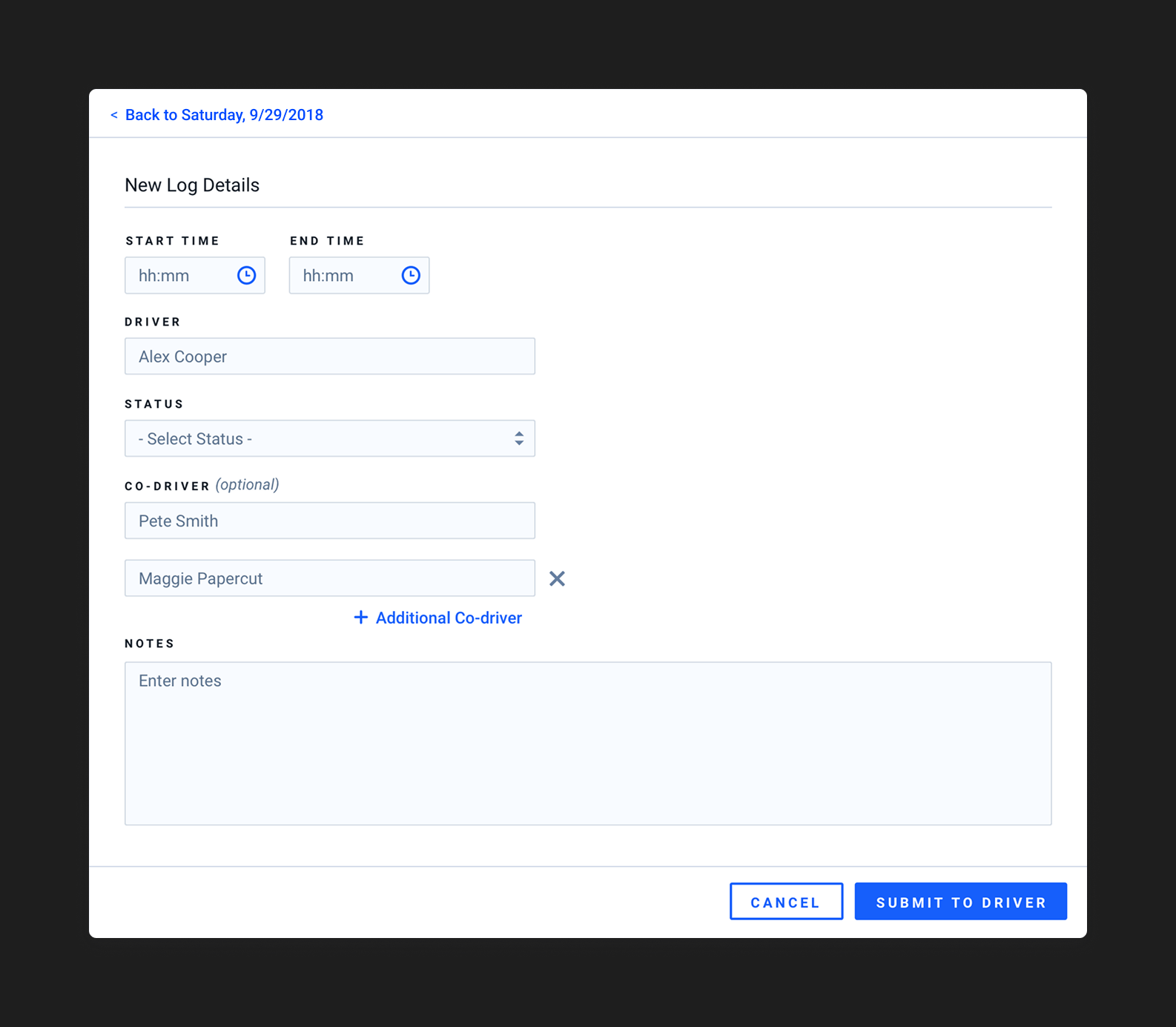Click the Maggie Papercut co-driver field
Screen dimensions: 1176x1027
[329, 578]
